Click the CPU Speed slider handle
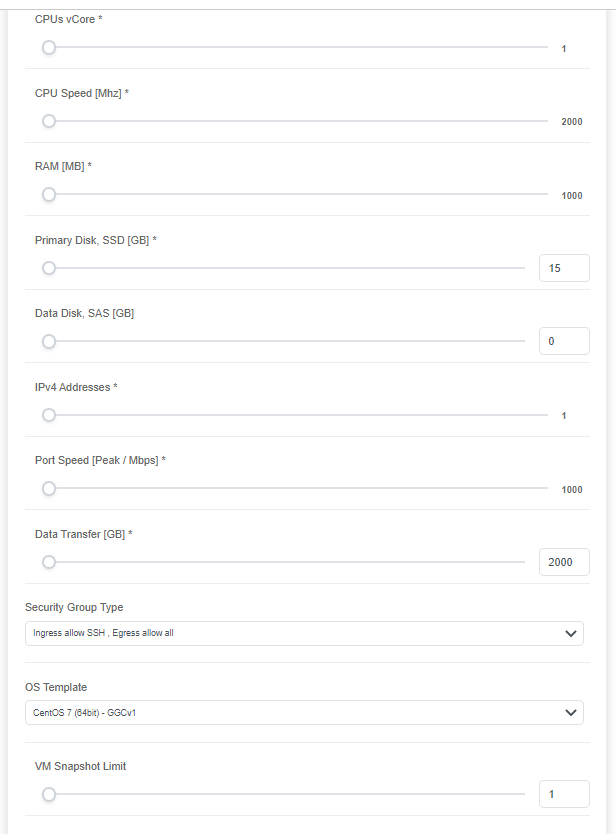 click(x=48, y=121)
